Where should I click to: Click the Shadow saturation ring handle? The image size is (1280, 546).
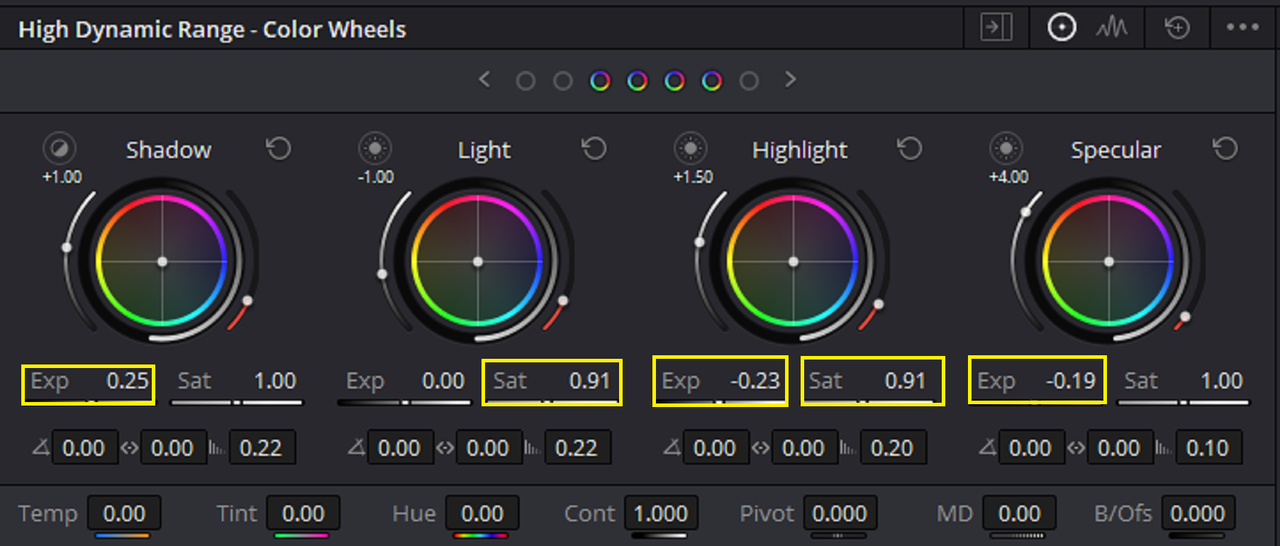(x=248, y=300)
